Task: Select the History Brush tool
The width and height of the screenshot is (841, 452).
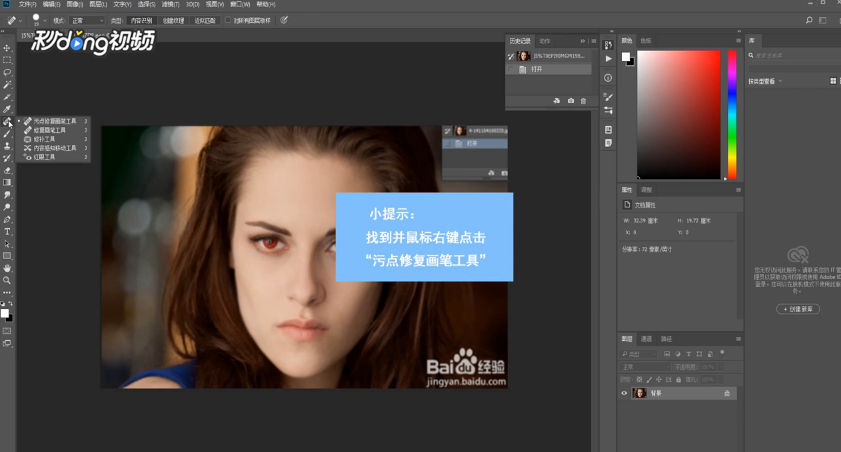Action: 7,158
